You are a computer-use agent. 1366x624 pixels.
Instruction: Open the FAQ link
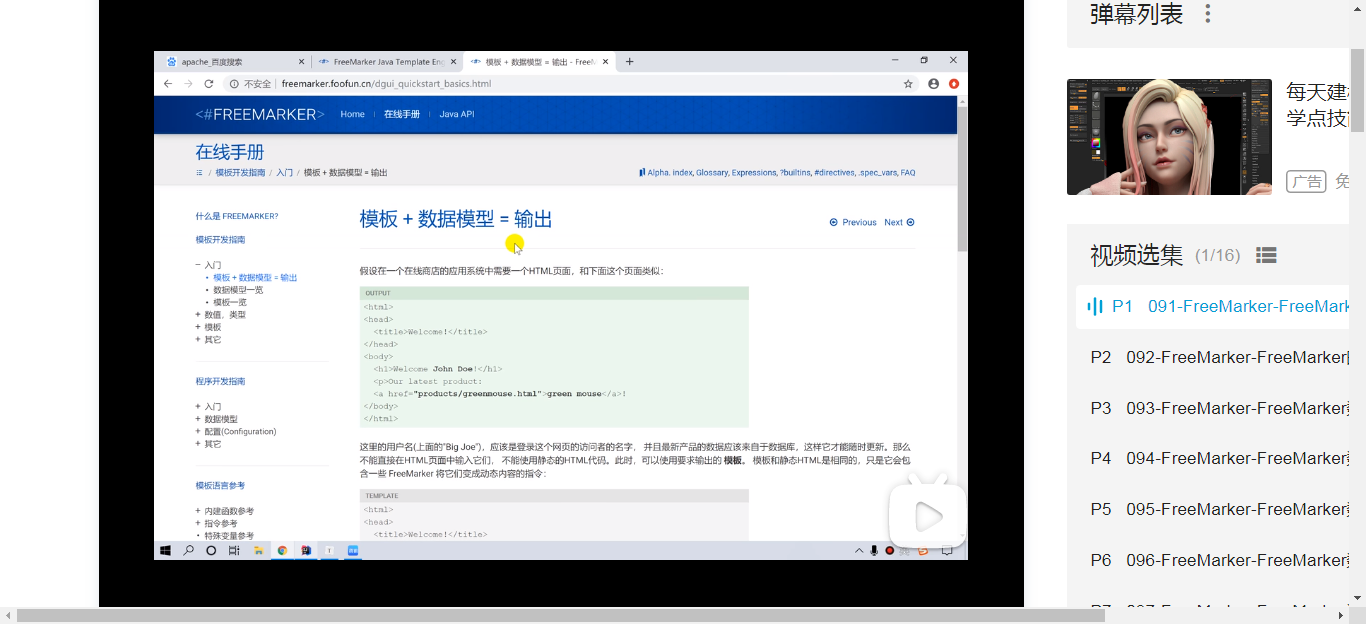[907, 173]
